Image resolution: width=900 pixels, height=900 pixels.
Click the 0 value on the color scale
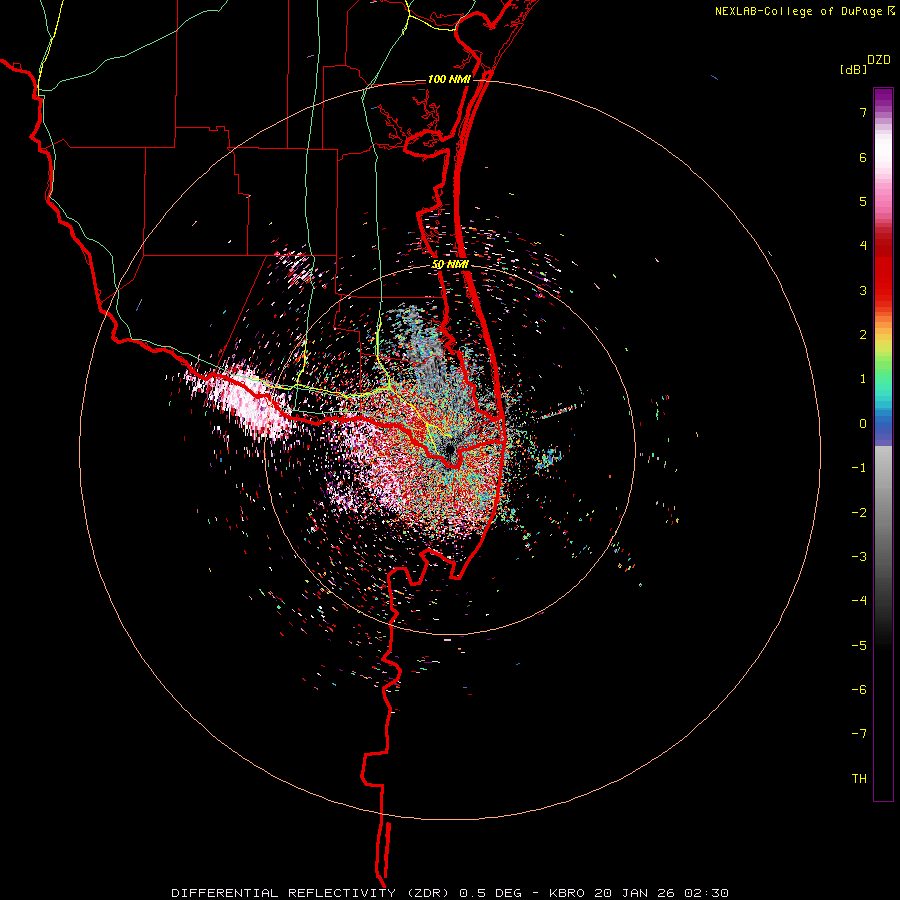pyautogui.click(x=863, y=424)
